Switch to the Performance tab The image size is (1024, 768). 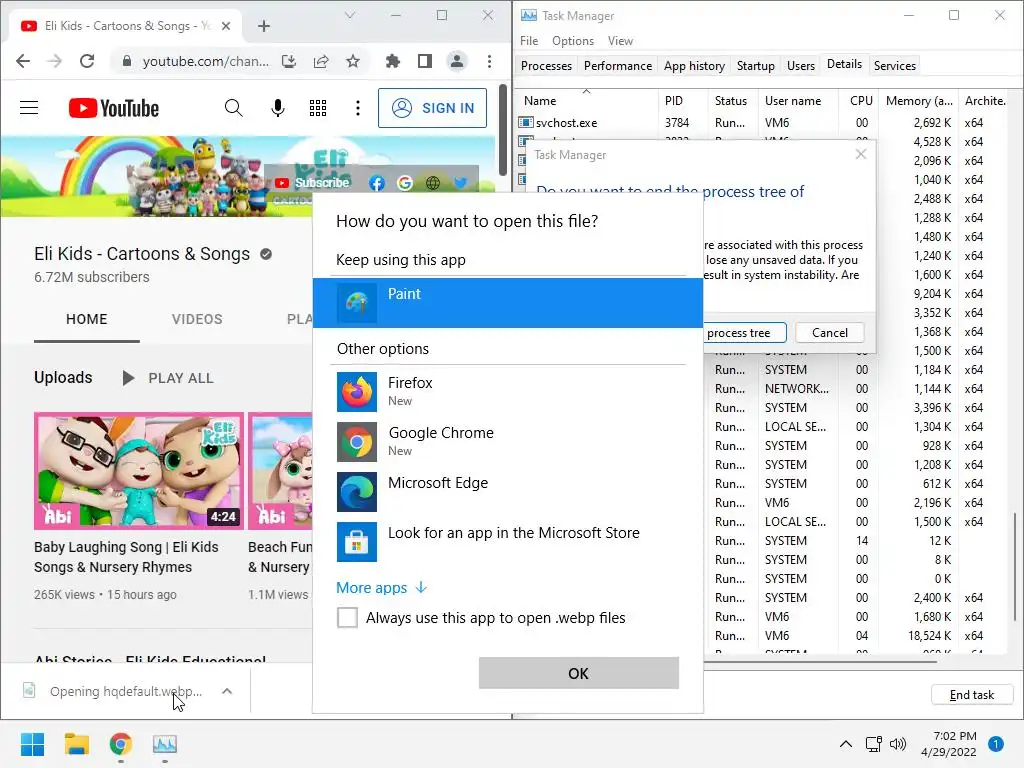[x=618, y=66]
